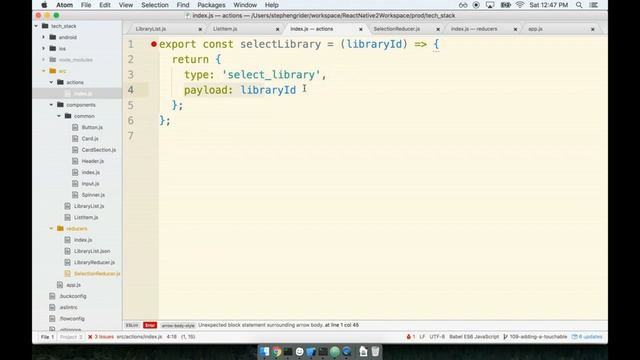Open Finder from the dock

[x=264, y=351]
